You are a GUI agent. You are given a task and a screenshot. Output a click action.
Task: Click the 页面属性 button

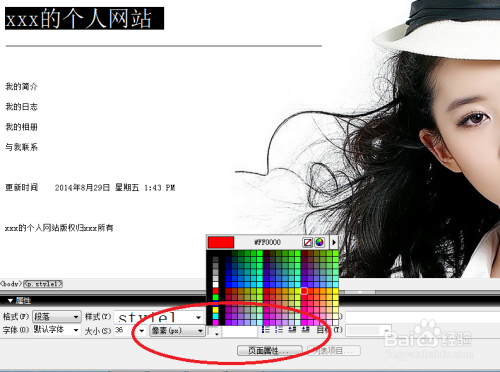(x=270, y=351)
